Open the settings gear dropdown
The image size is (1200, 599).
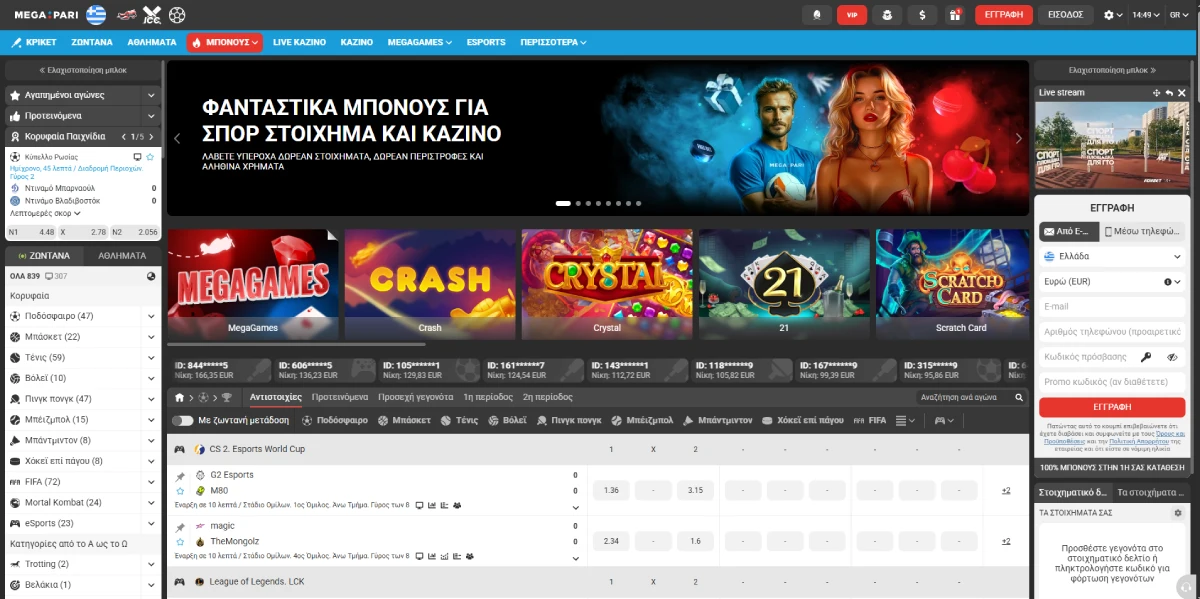click(x=1112, y=15)
